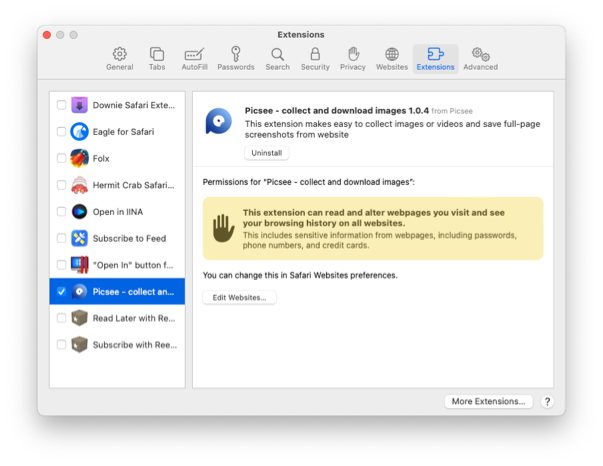Select the Hermit Crab Safari... row text

point(133,185)
